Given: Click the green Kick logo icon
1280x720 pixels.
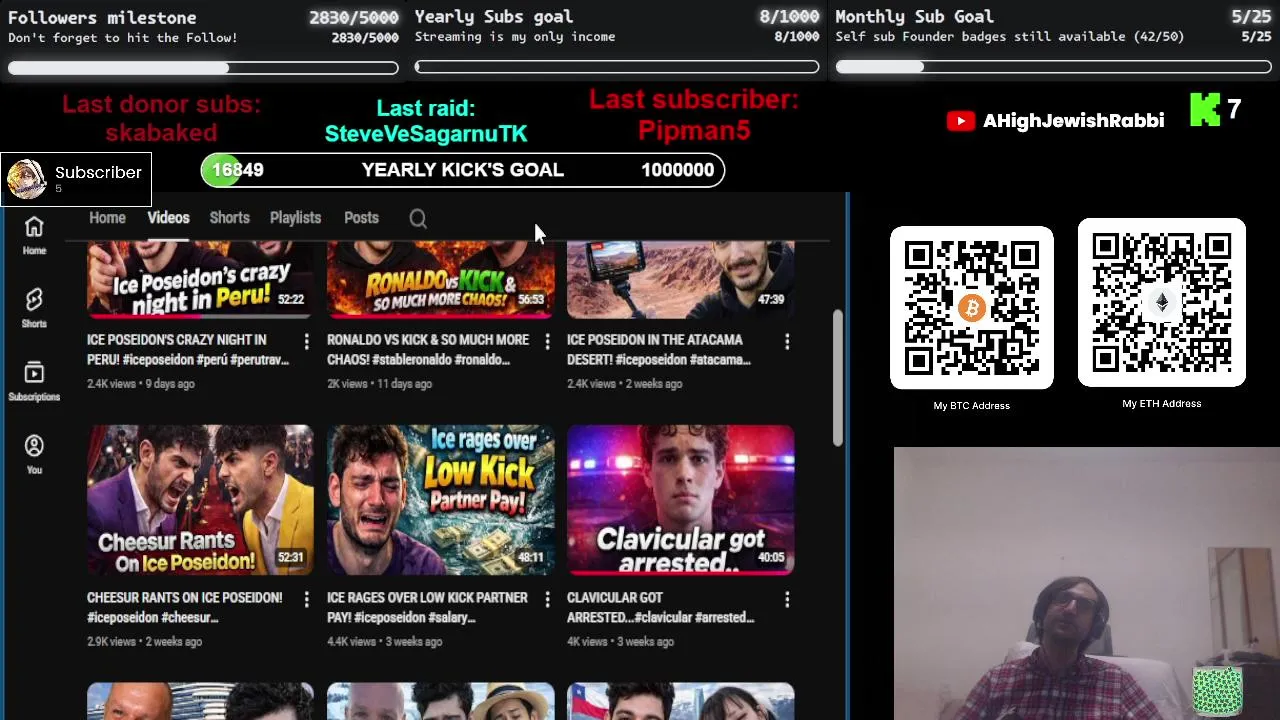Looking at the screenshot, I should coord(1205,110).
